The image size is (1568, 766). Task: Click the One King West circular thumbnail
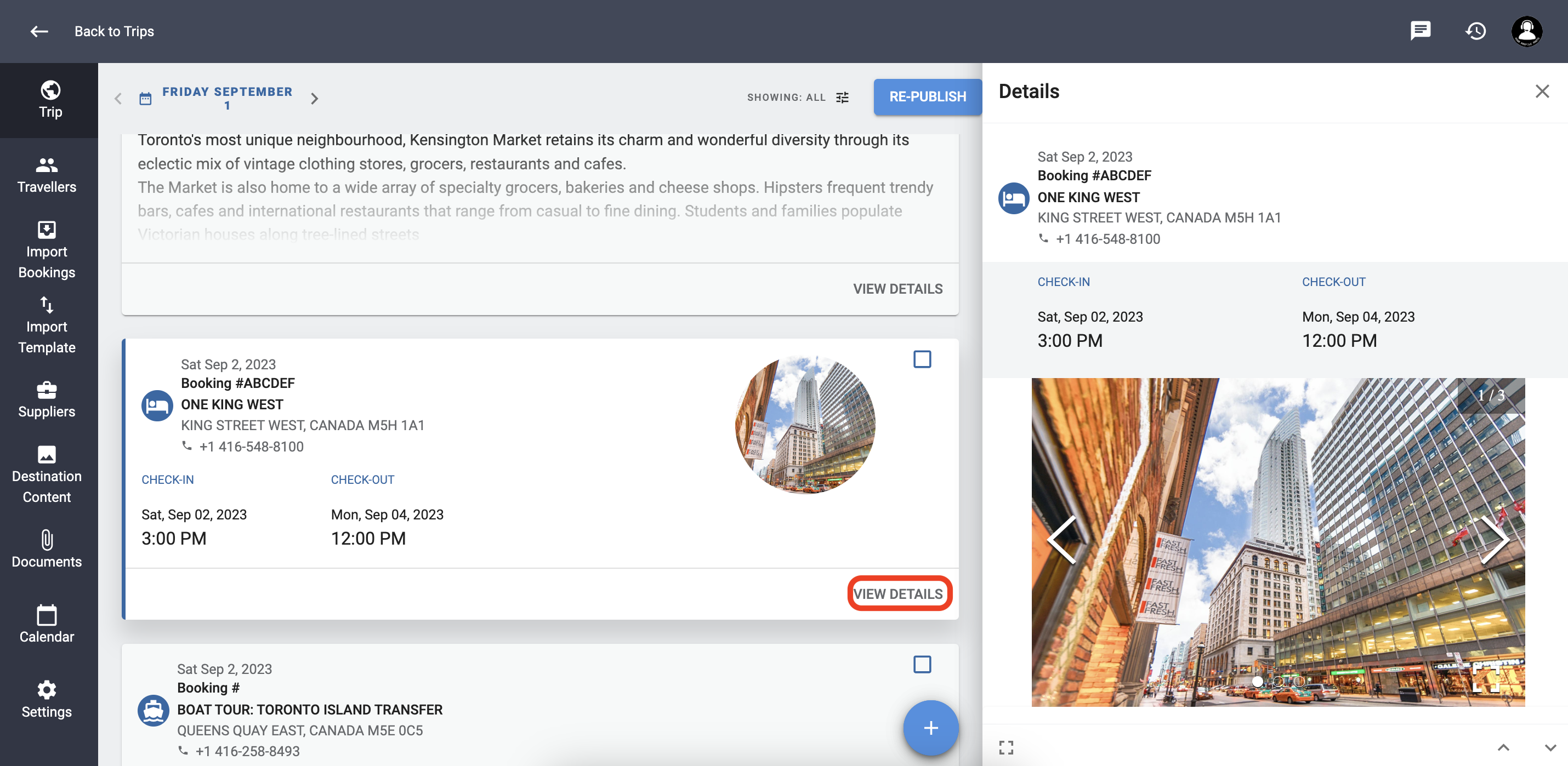pos(805,424)
